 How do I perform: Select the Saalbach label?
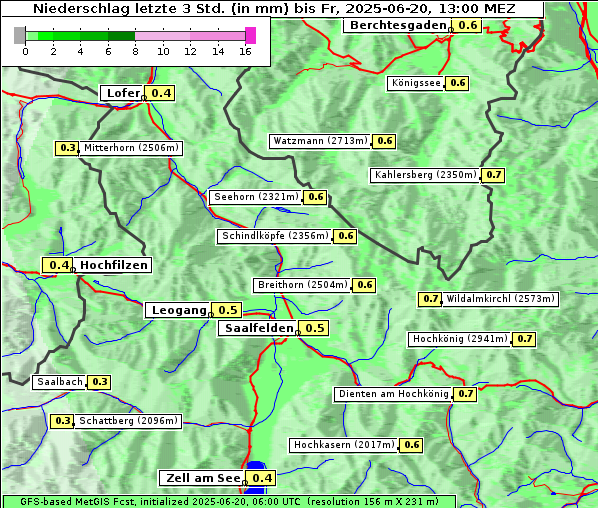(x=59, y=382)
